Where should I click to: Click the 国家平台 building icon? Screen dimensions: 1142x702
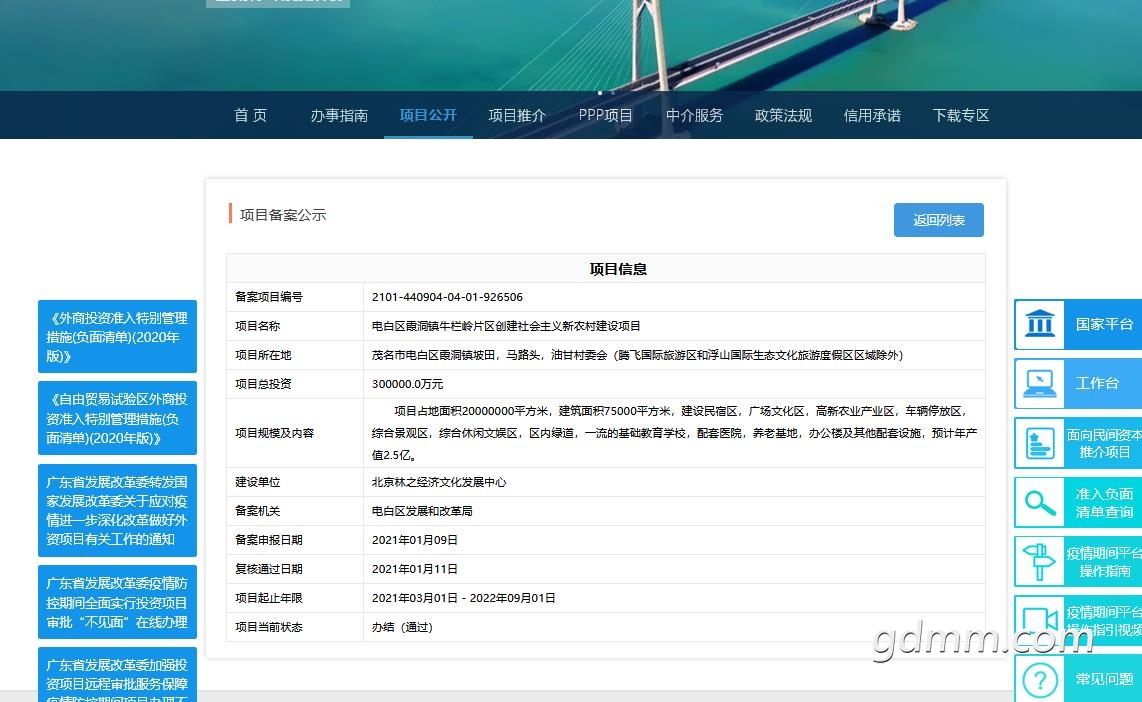click(1040, 324)
